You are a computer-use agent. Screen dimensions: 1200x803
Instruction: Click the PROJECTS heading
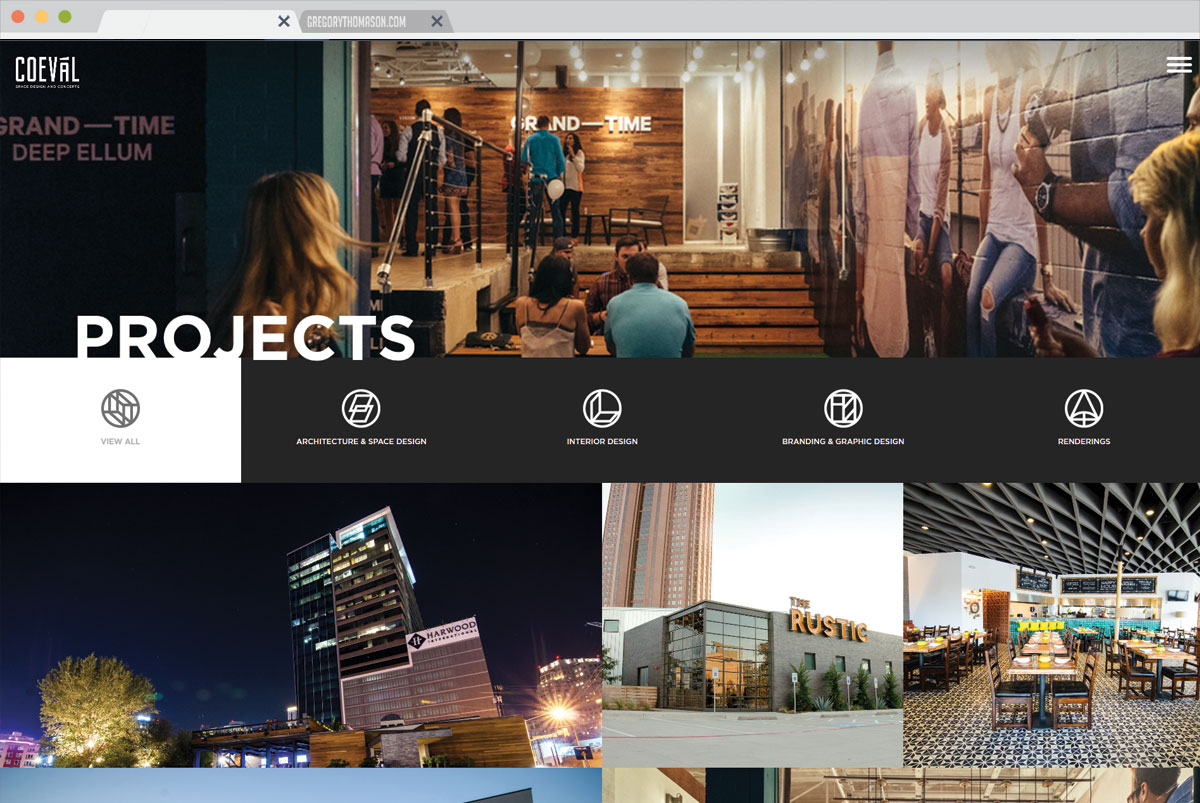tap(245, 337)
